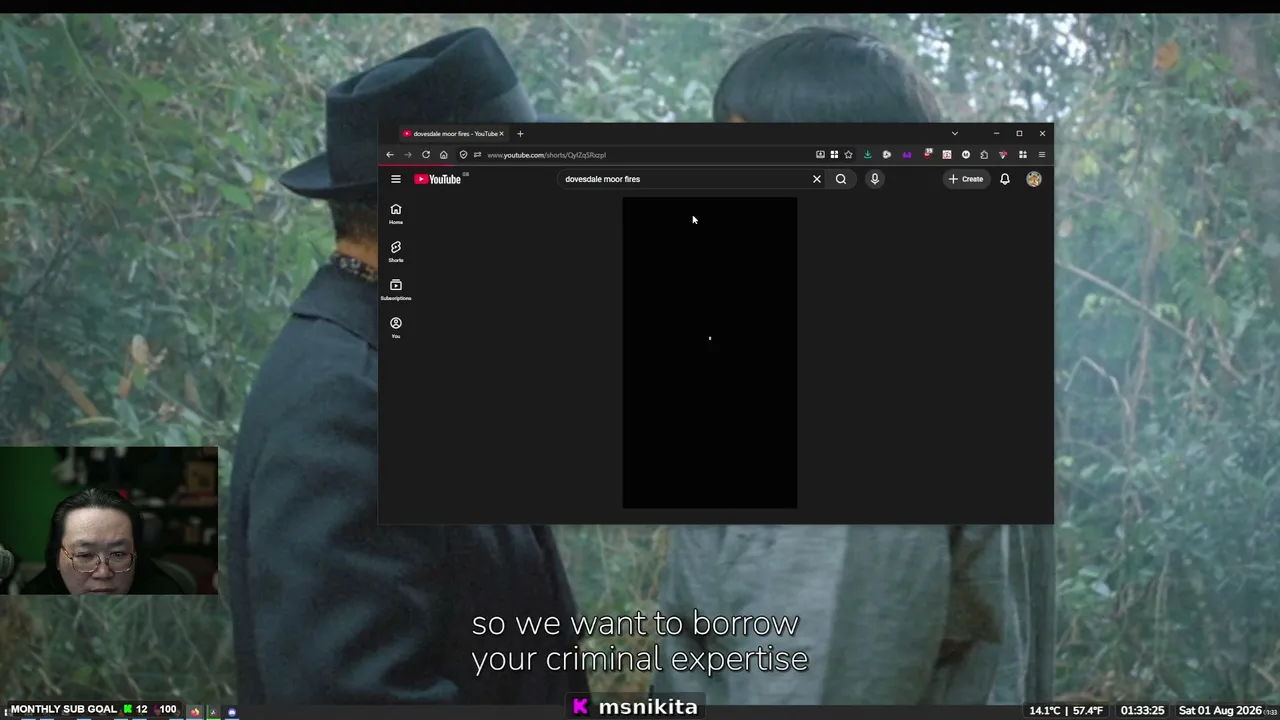Click the Create button on YouTube

pos(966,179)
